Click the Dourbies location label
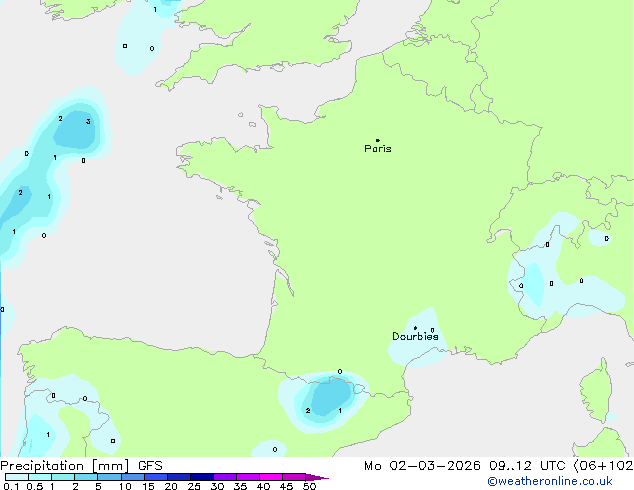Screen dimensions: 634x490 click(415, 336)
